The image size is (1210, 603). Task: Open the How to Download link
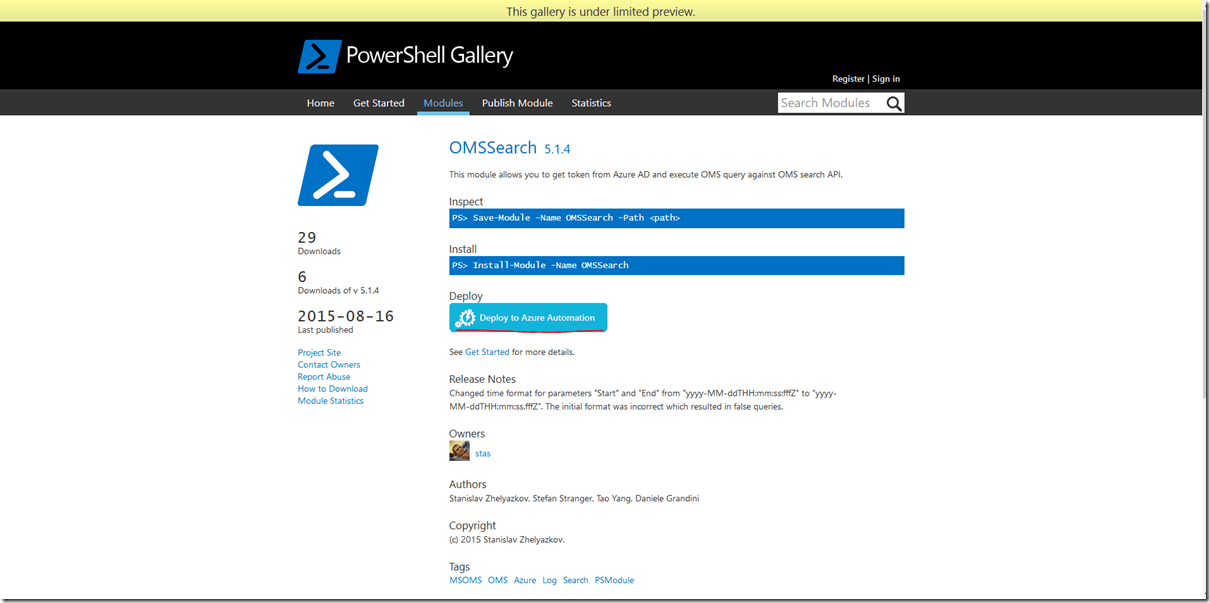coord(333,389)
